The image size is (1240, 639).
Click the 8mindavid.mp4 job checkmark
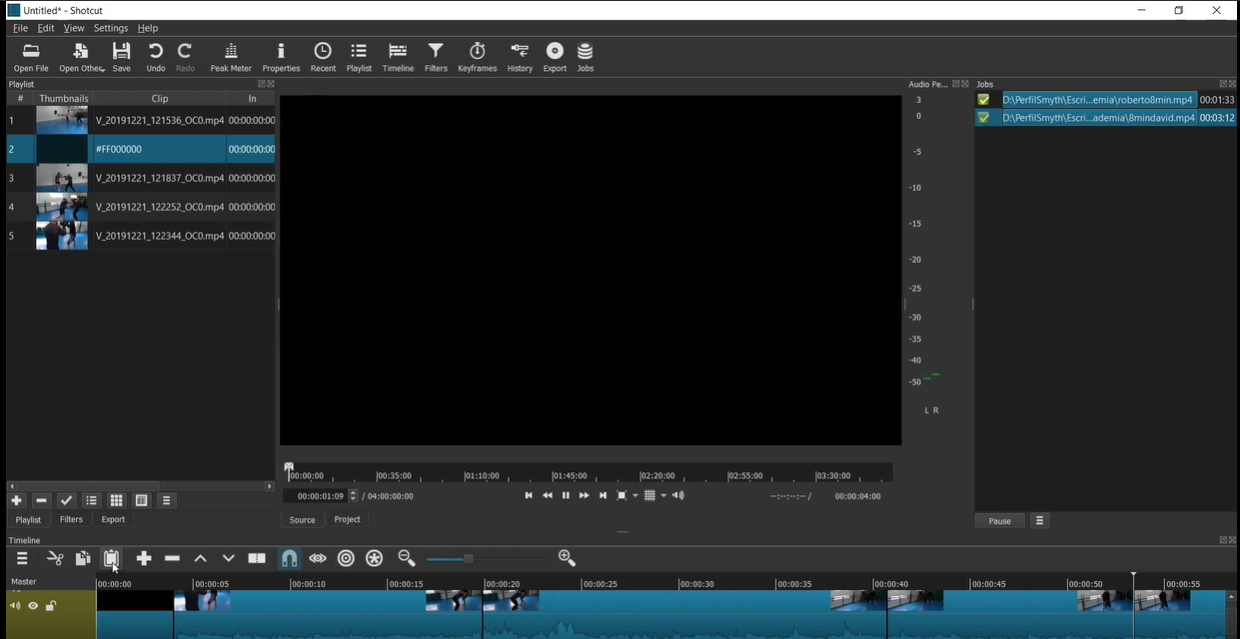point(984,118)
